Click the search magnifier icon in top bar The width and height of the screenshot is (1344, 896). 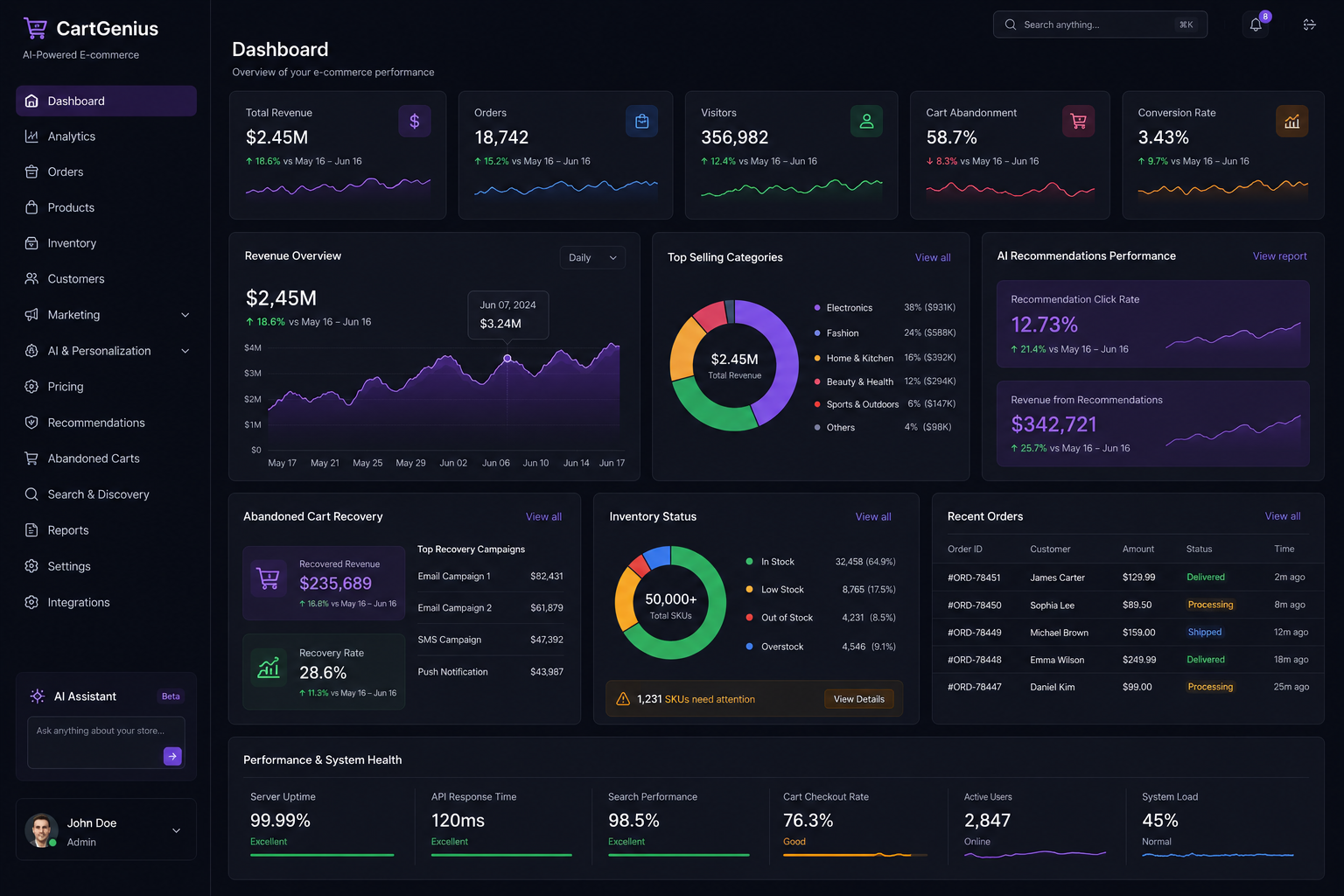(1011, 24)
